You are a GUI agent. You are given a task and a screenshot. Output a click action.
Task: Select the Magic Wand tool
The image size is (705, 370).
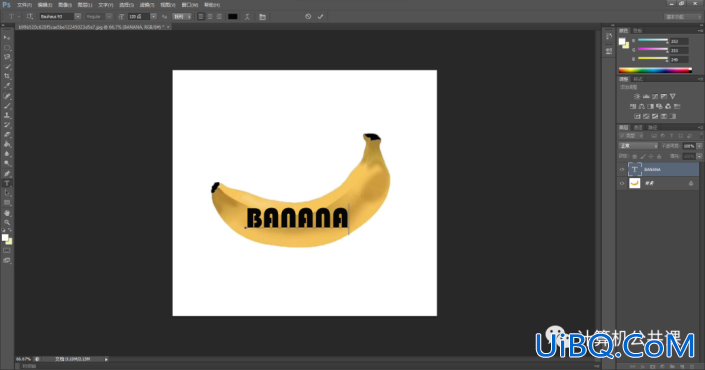7,67
